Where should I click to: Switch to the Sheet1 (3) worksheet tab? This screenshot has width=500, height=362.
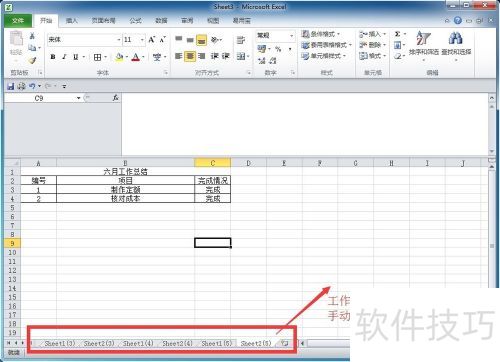click(60, 343)
